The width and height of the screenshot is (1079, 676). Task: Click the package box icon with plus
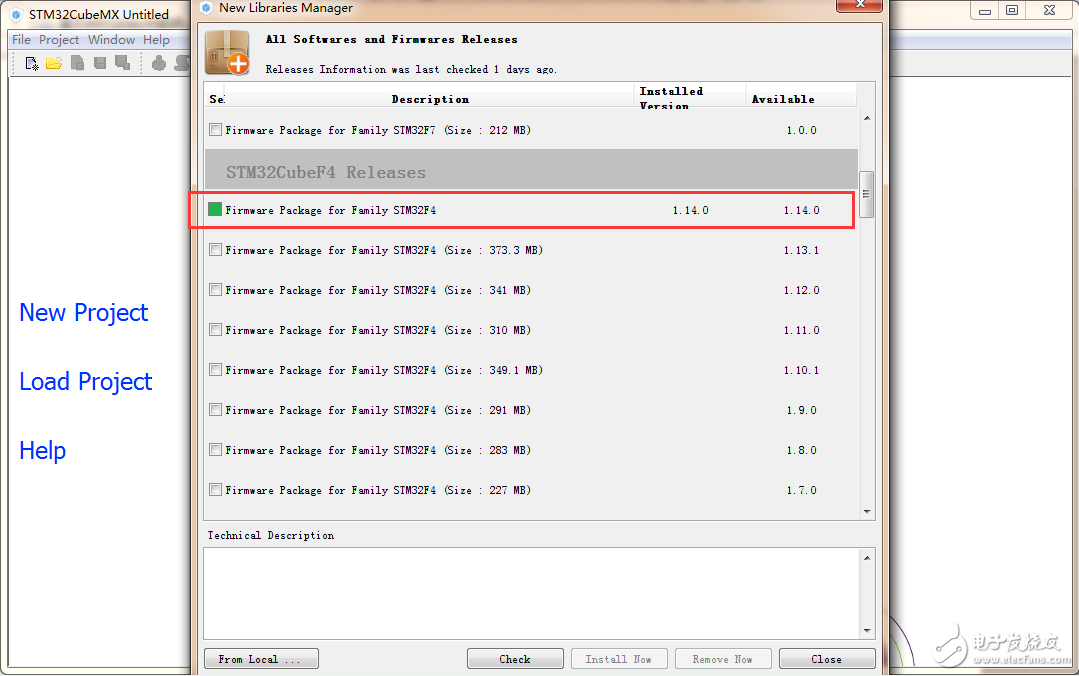(227, 53)
